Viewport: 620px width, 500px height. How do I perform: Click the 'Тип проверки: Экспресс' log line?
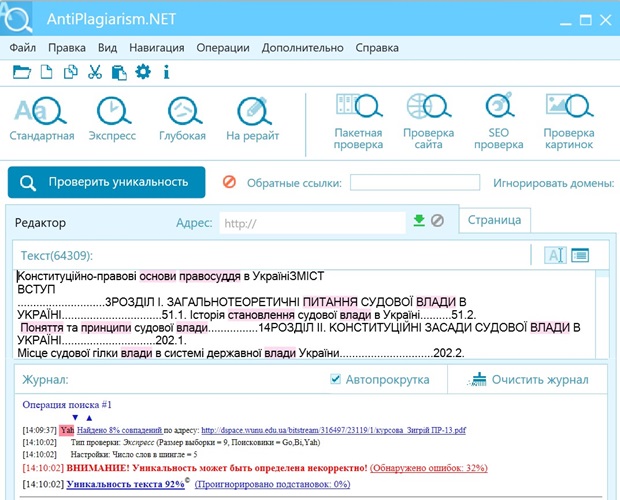coord(195,442)
